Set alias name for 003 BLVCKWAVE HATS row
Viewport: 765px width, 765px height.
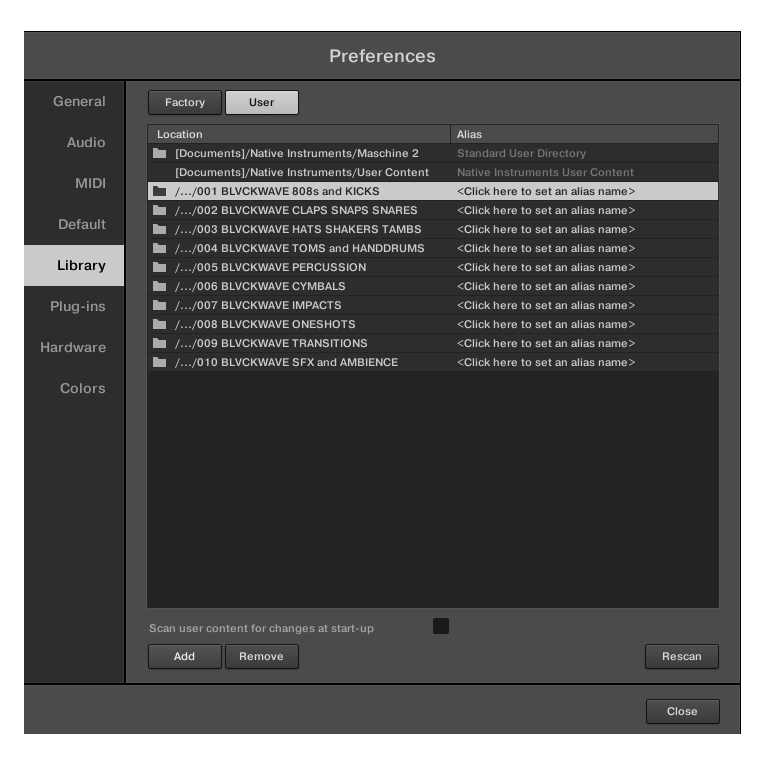point(545,229)
